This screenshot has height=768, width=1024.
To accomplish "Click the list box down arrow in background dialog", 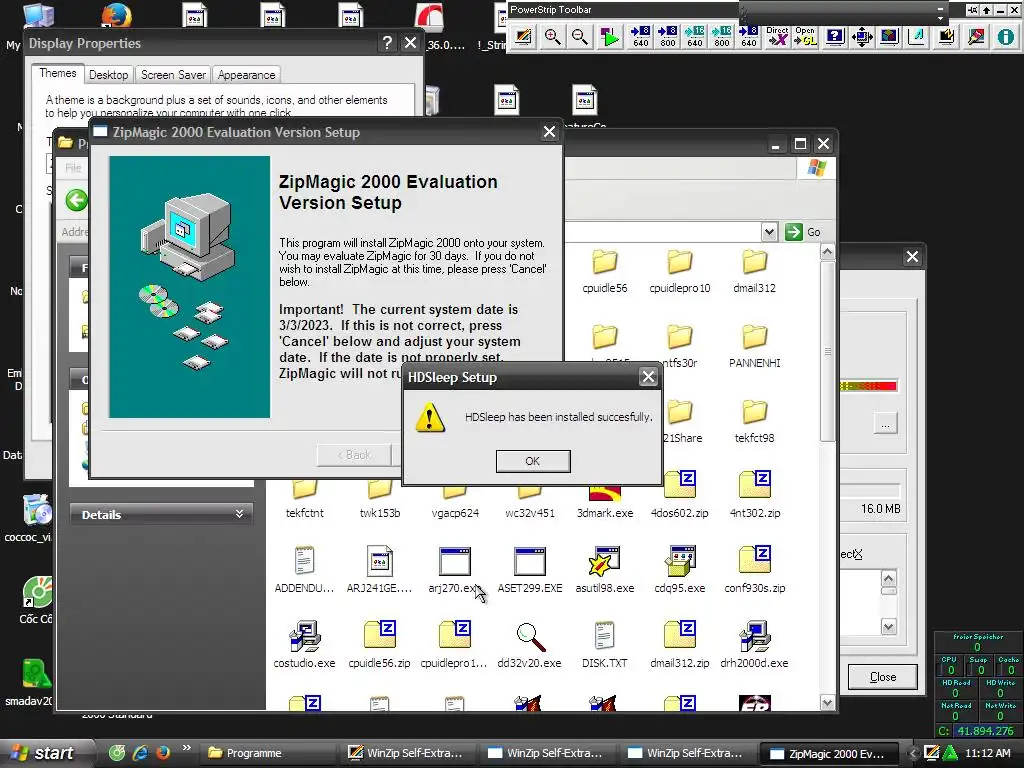I will pyautogui.click(x=888, y=627).
